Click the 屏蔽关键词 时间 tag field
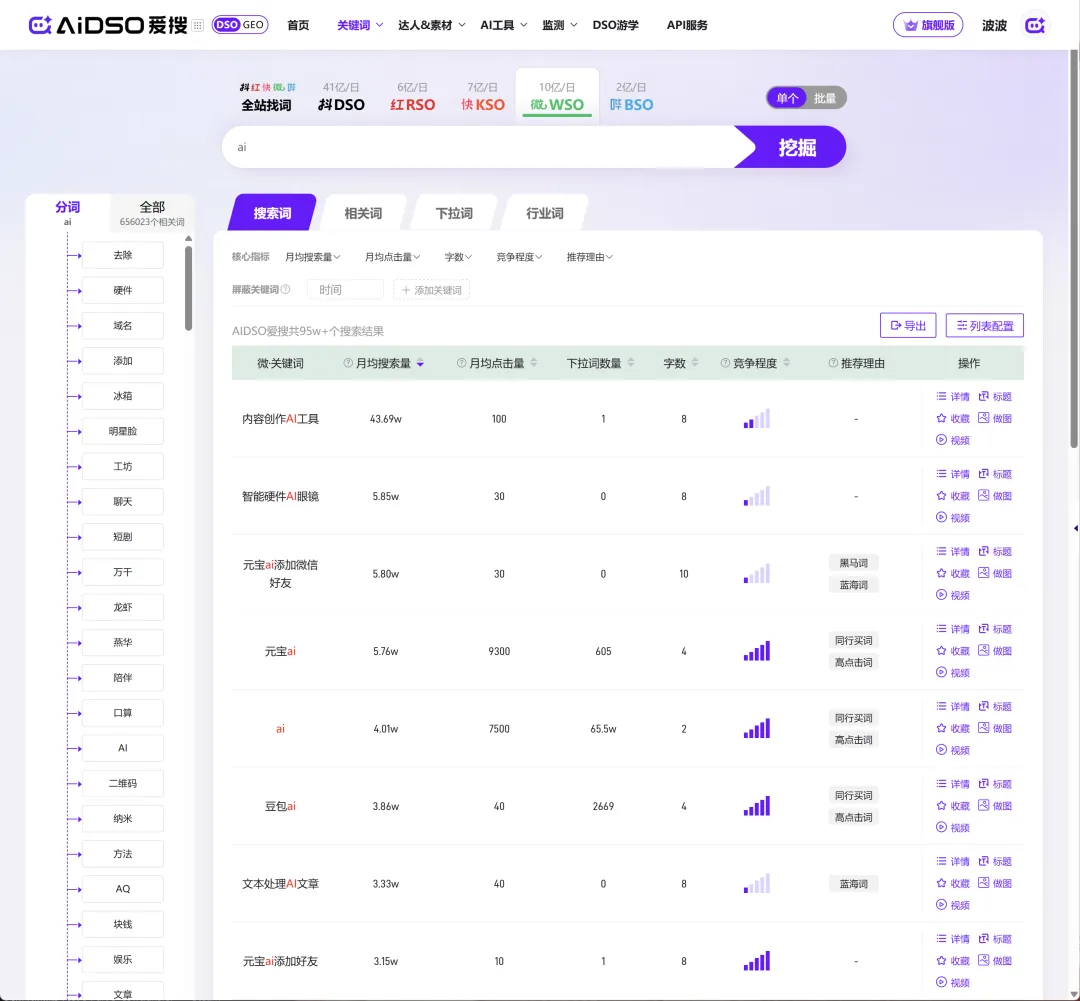This screenshot has width=1080, height=1001. (x=345, y=289)
